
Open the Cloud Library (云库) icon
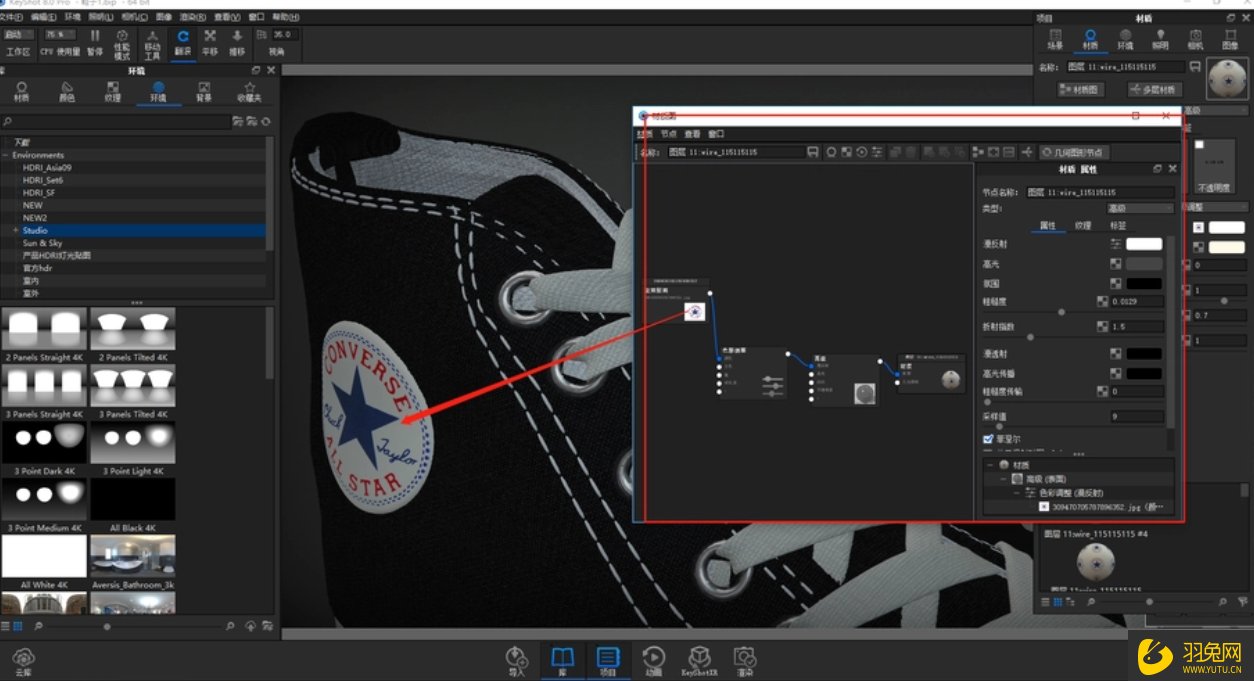point(23,659)
